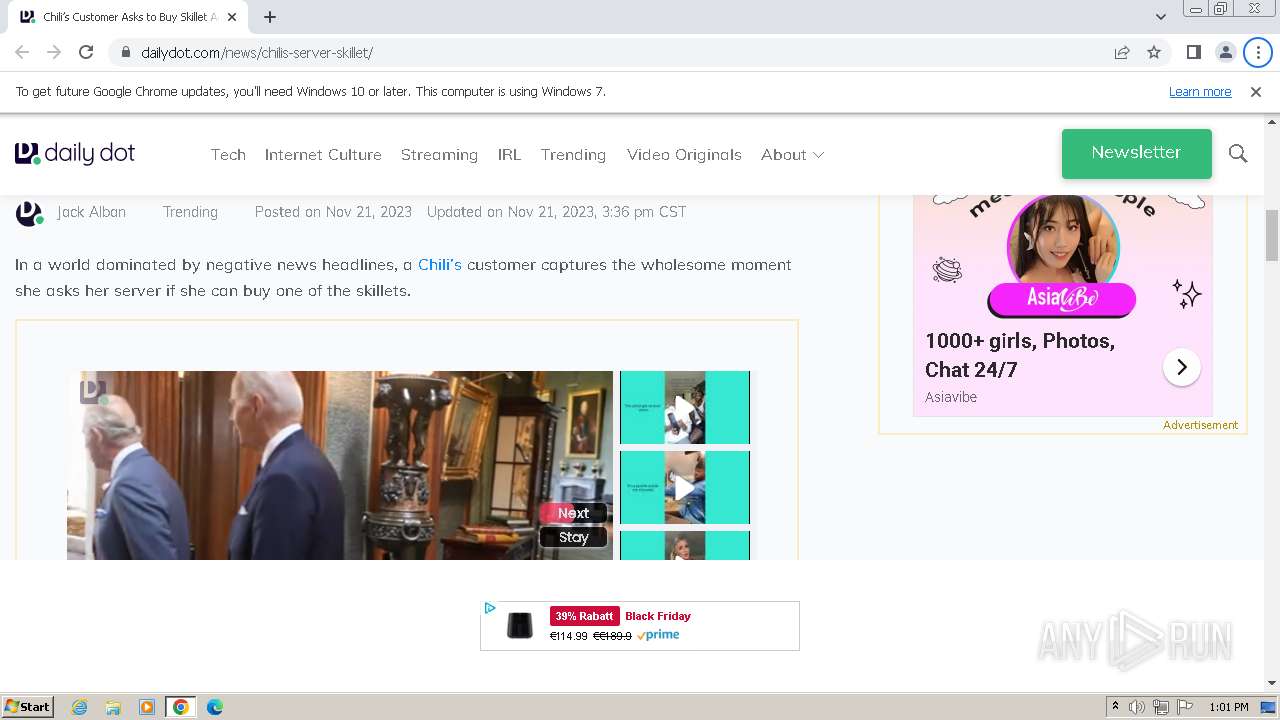Open the Video Originals section
The width and height of the screenshot is (1280, 720).
point(684,154)
